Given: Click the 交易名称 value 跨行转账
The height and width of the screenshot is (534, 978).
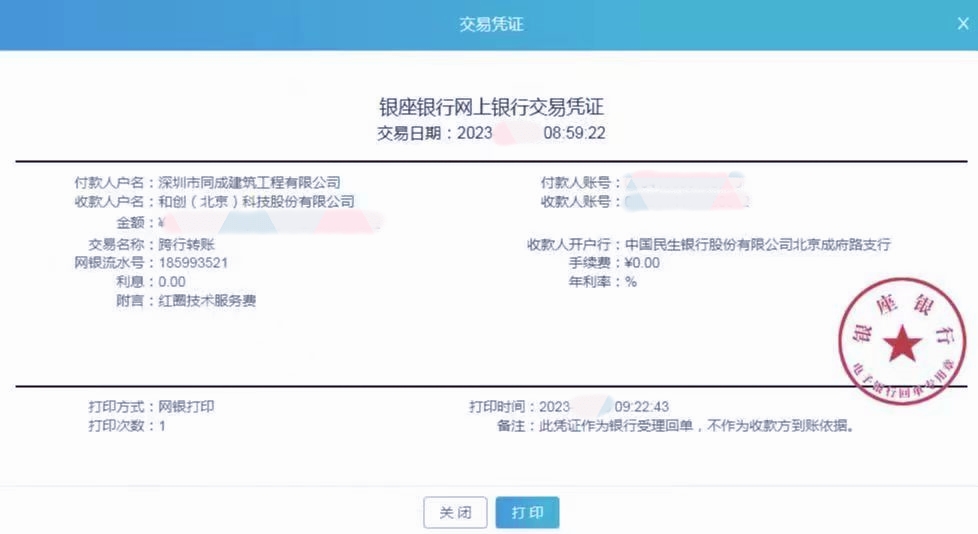Looking at the screenshot, I should [x=187, y=243].
